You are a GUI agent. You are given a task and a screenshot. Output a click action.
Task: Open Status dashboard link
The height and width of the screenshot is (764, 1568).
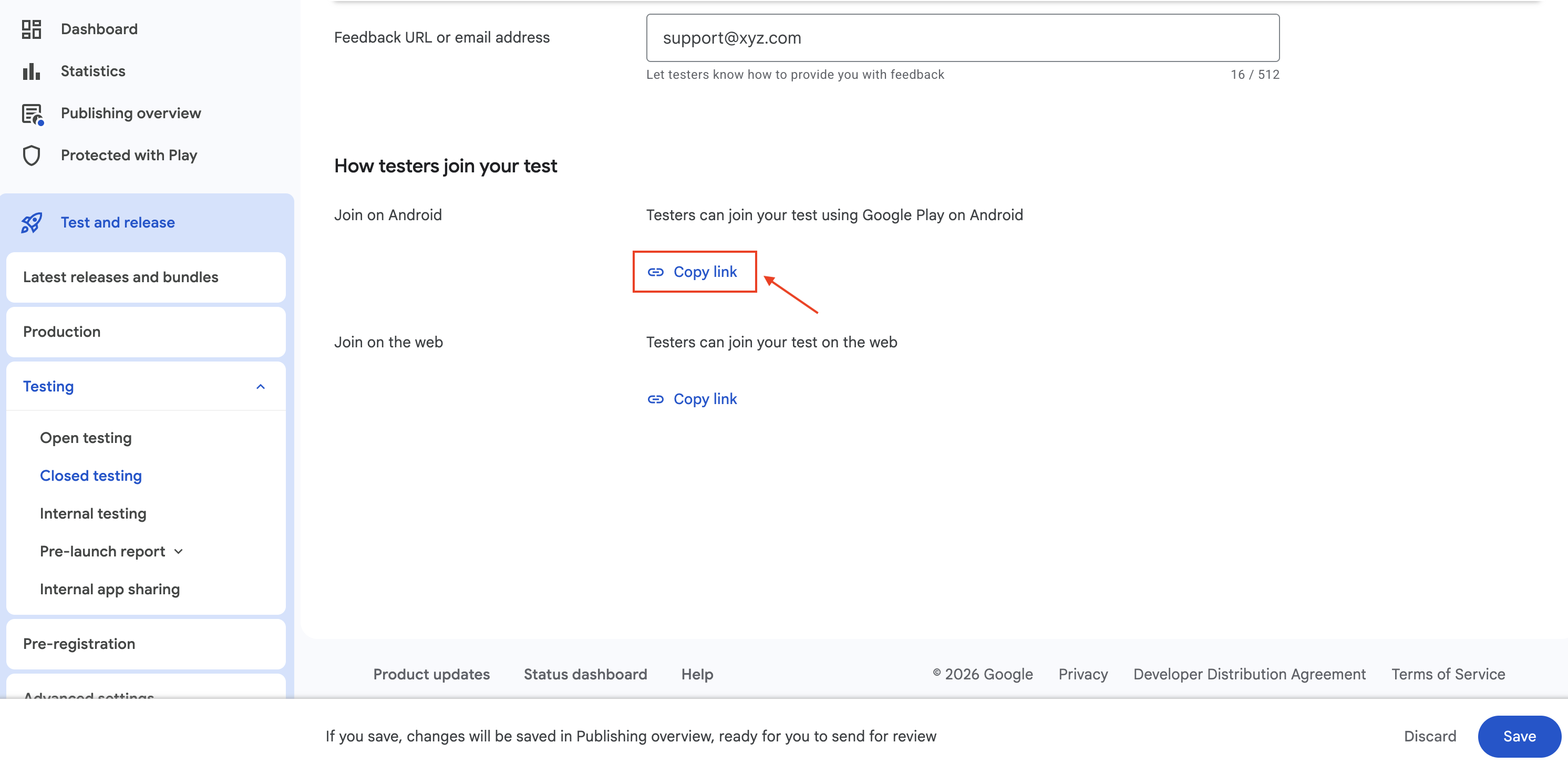(585, 675)
